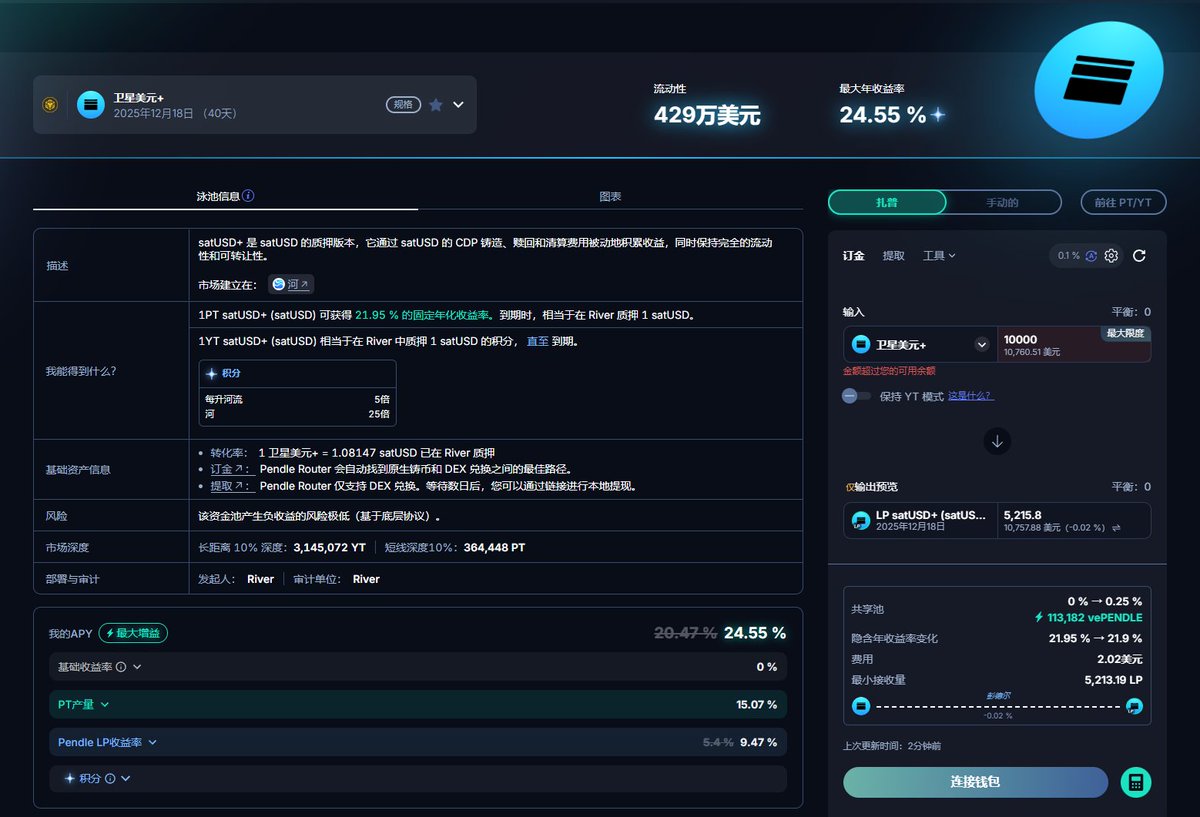Open the 工具 dropdown menu
The image size is (1200, 817).
(x=939, y=255)
